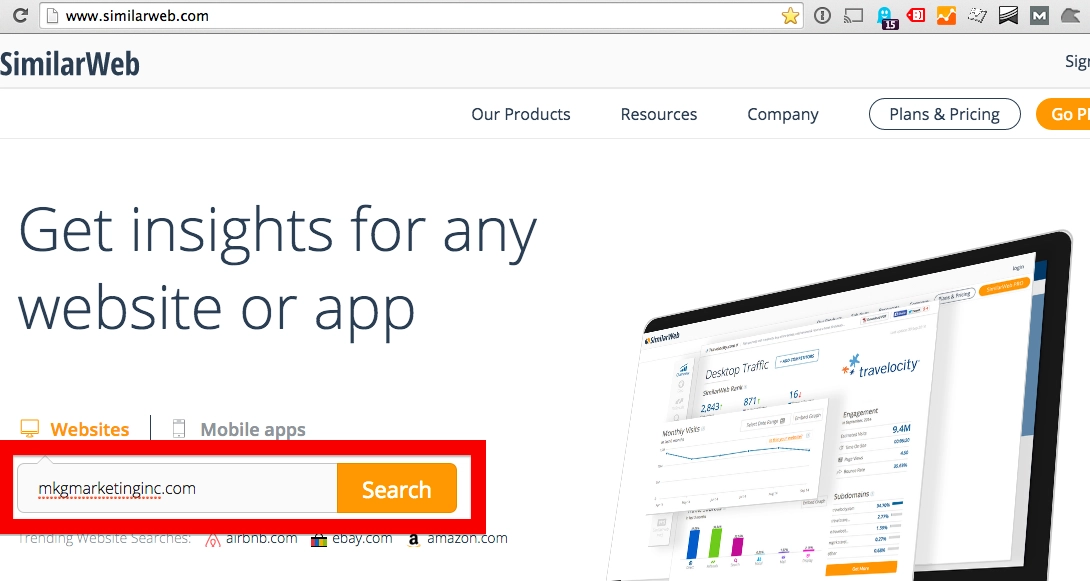Open the Ghostery ghost extension
The width and height of the screenshot is (1090, 581).
[886, 17]
